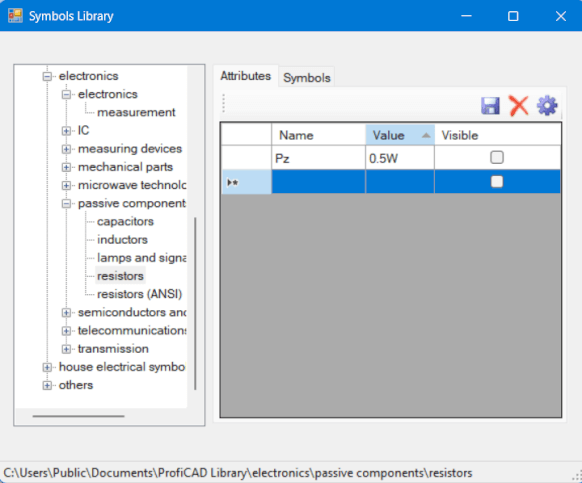This screenshot has width=582, height=483.
Task: Collapse the passive components tree node
Action: click(66, 203)
